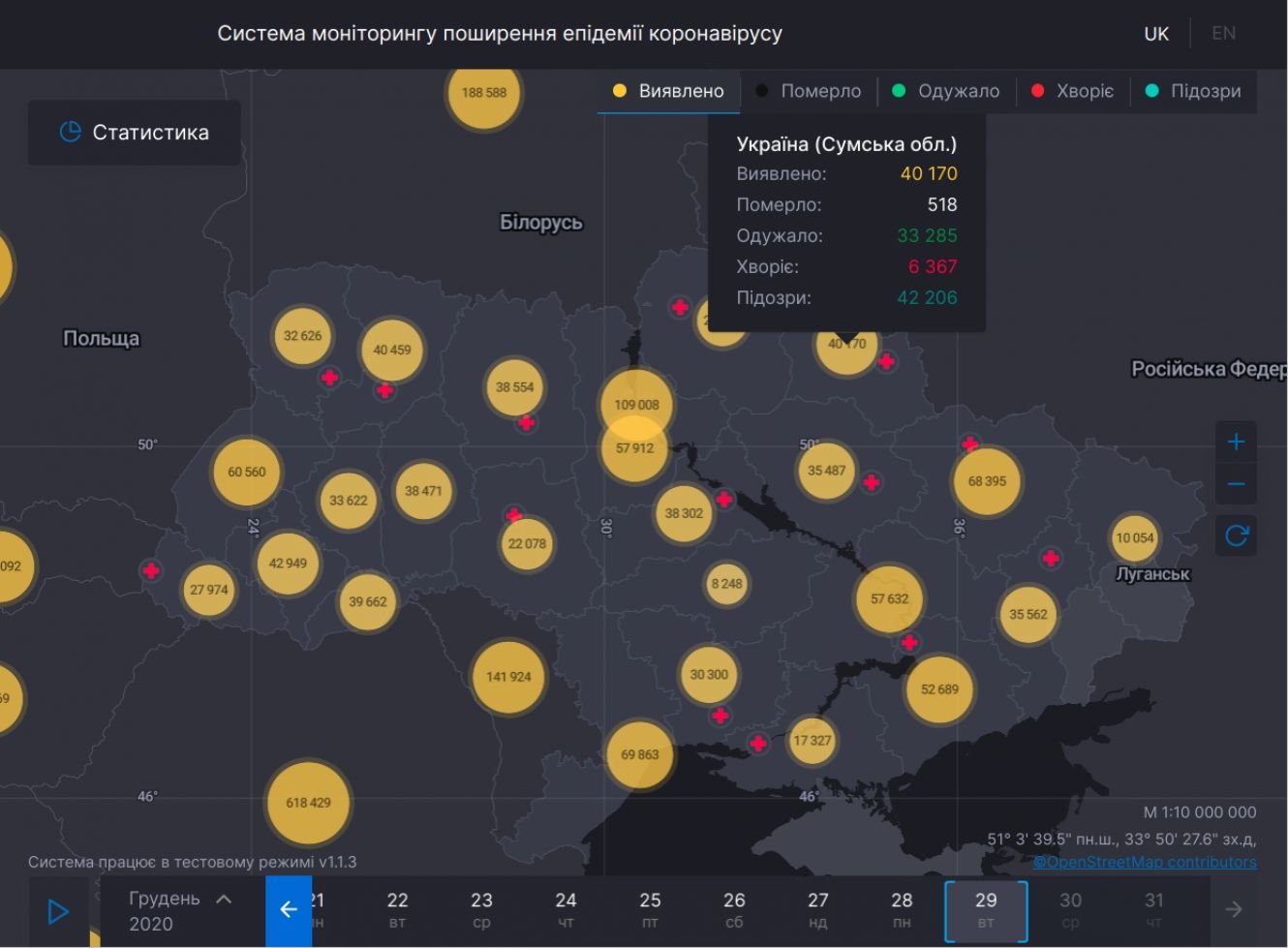Reset the map with the refresh icon

(1236, 535)
